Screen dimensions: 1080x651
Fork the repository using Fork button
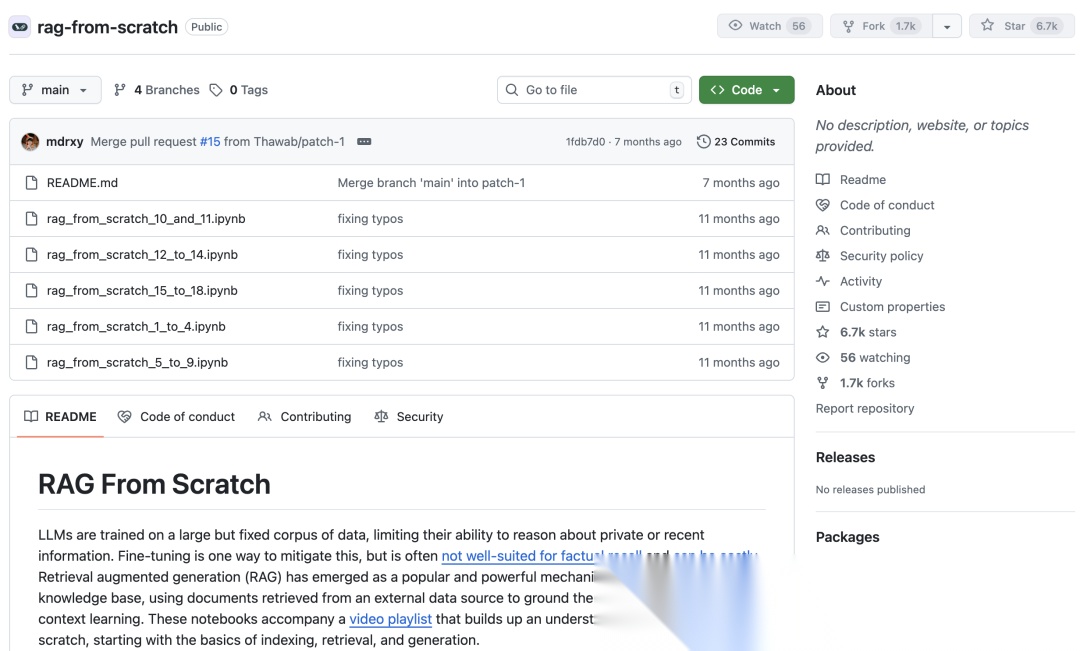881,26
